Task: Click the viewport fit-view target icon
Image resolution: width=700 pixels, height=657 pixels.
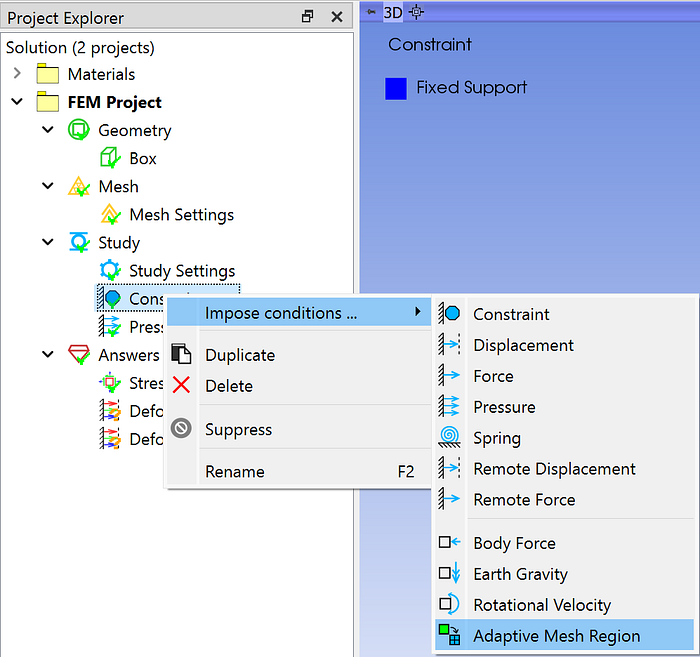Action: [x=416, y=12]
